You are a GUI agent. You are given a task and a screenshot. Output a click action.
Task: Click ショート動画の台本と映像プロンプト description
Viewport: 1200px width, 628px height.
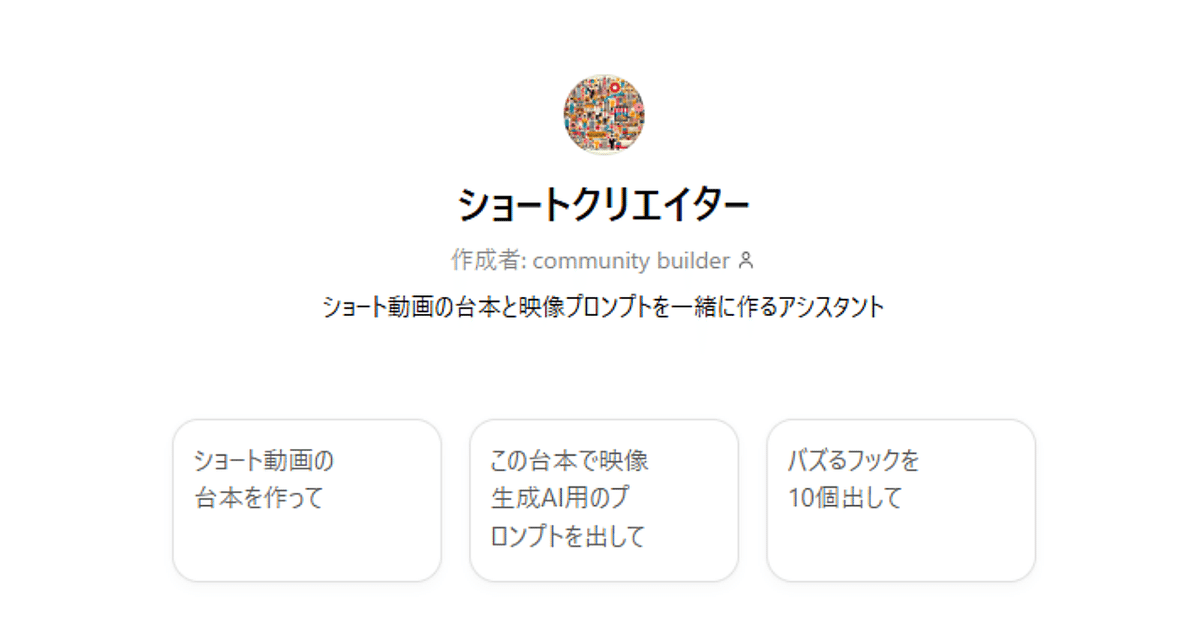pos(500,307)
